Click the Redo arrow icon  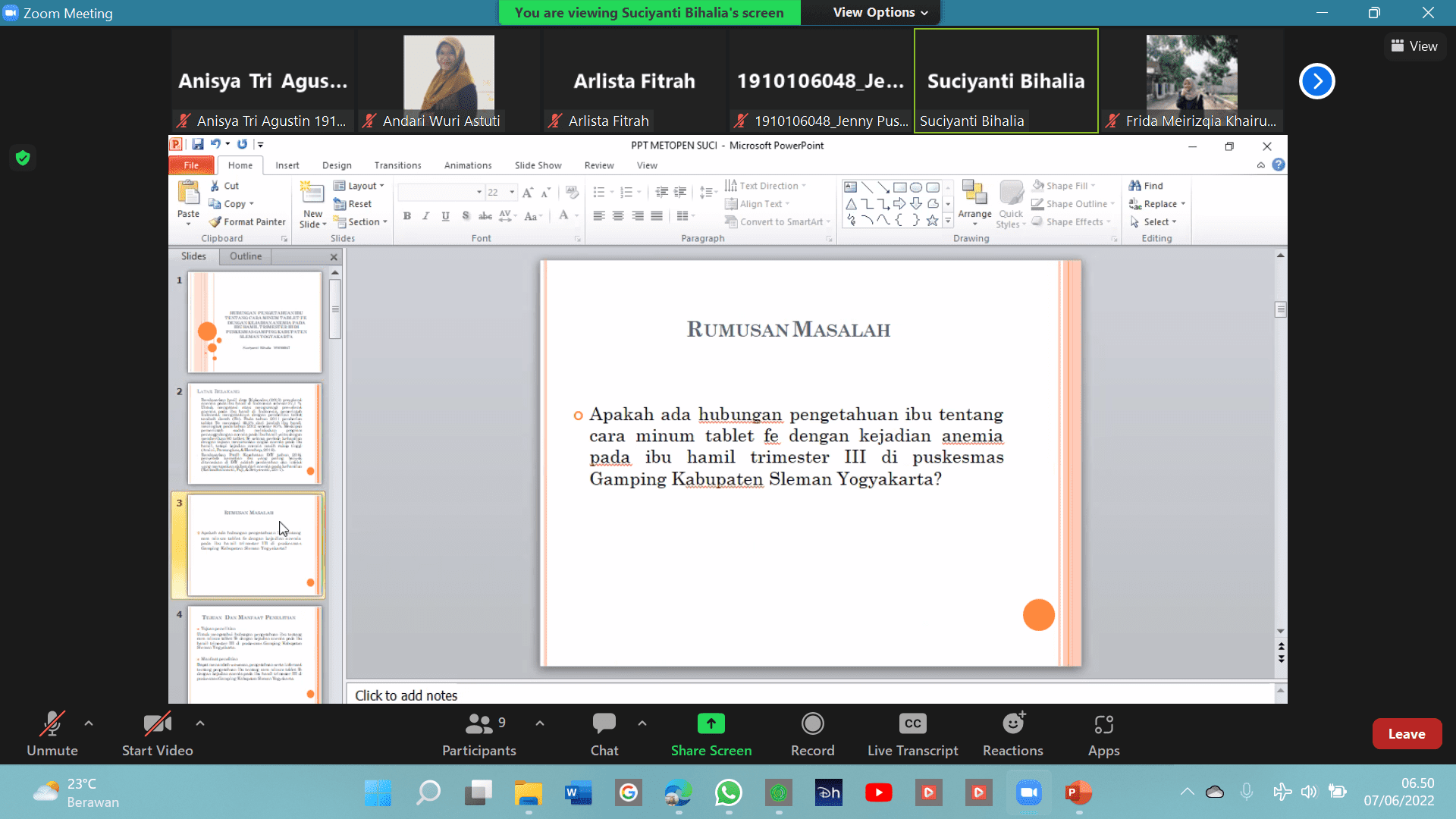[x=242, y=144]
